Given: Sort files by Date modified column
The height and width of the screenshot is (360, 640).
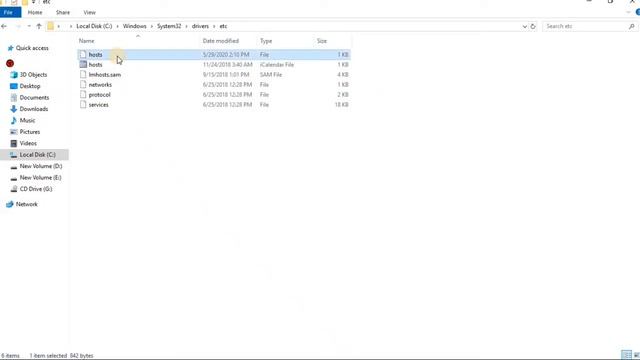Looking at the screenshot, I should point(221,41).
